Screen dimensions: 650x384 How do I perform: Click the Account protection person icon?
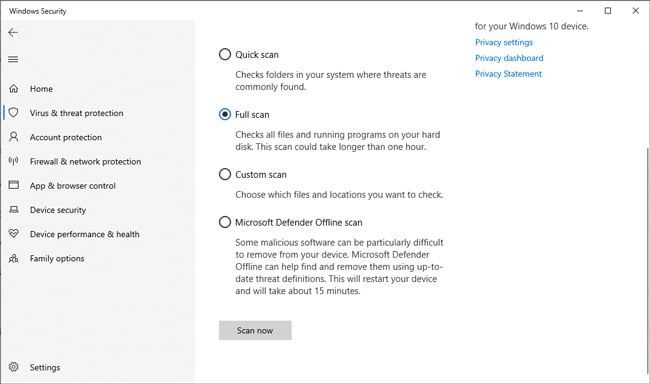pos(14,136)
